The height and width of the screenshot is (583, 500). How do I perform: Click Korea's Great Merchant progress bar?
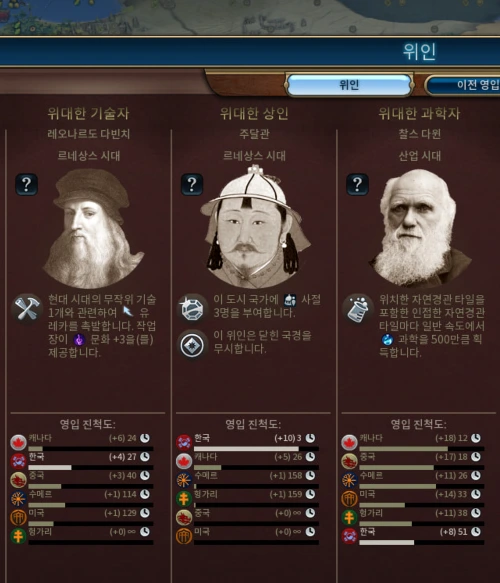point(256,449)
